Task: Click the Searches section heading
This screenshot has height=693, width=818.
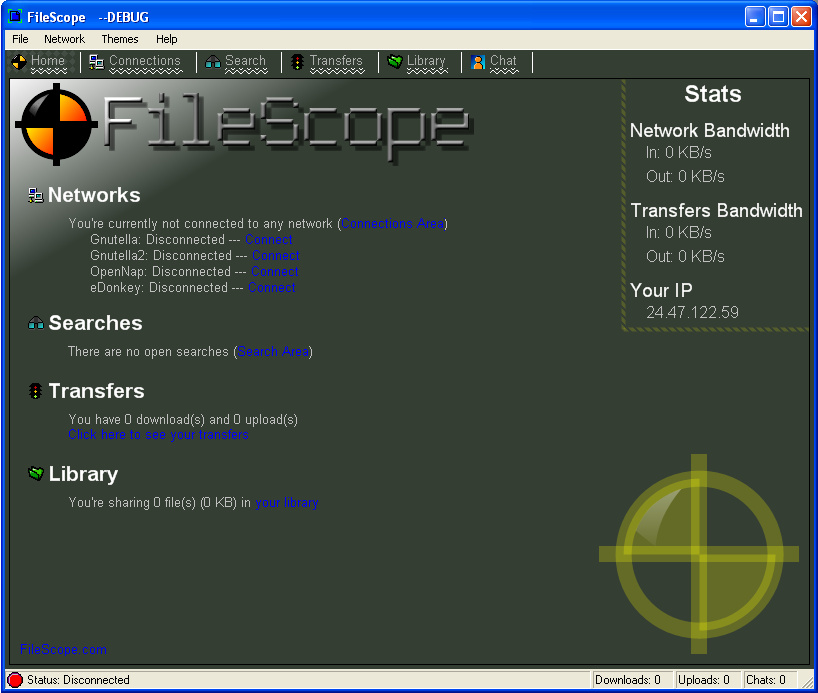Action: coord(95,323)
